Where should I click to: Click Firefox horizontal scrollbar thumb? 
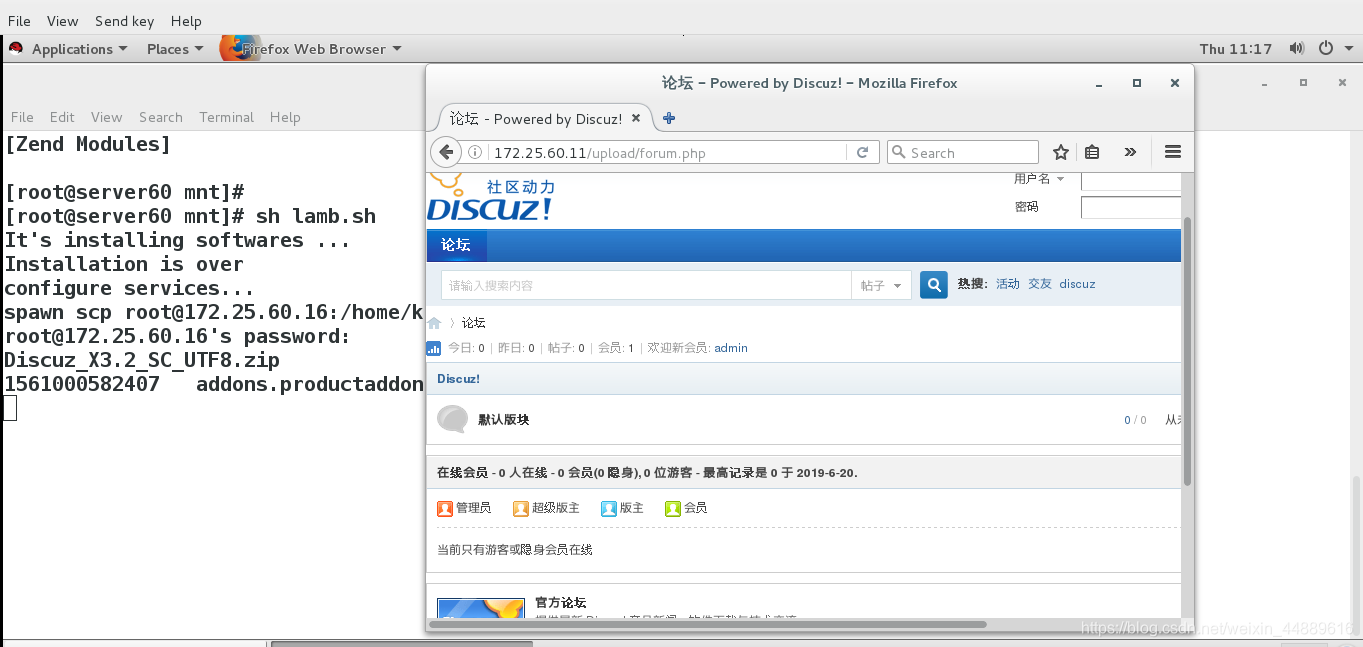click(x=709, y=624)
